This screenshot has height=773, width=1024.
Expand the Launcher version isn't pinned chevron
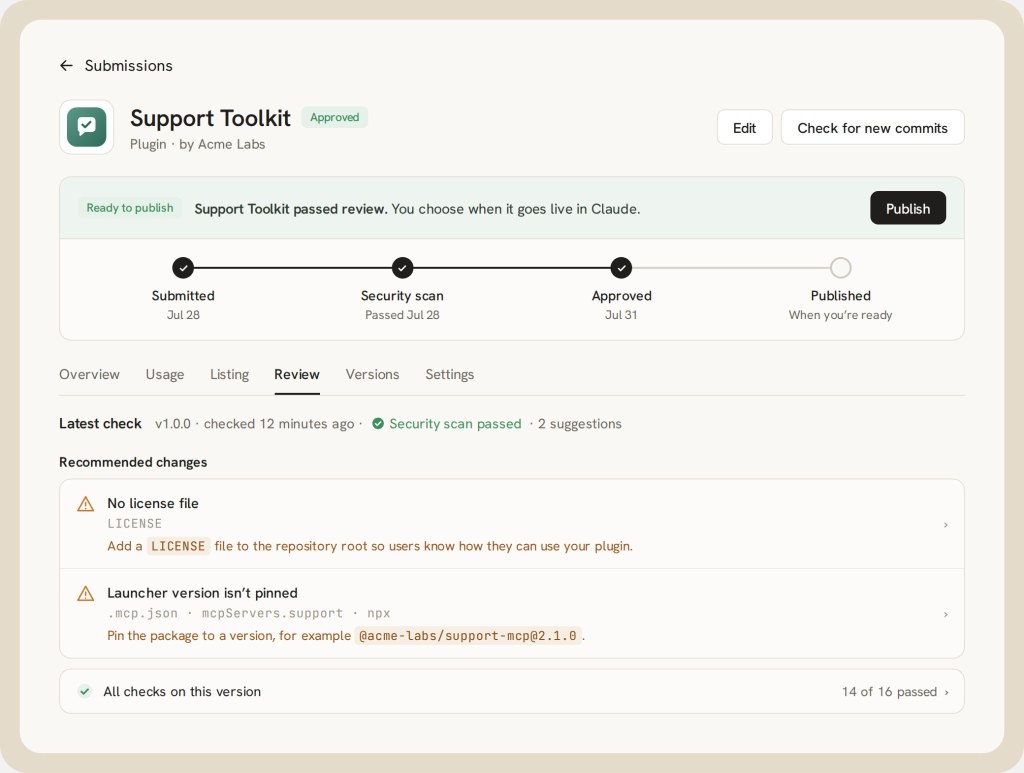click(x=946, y=614)
